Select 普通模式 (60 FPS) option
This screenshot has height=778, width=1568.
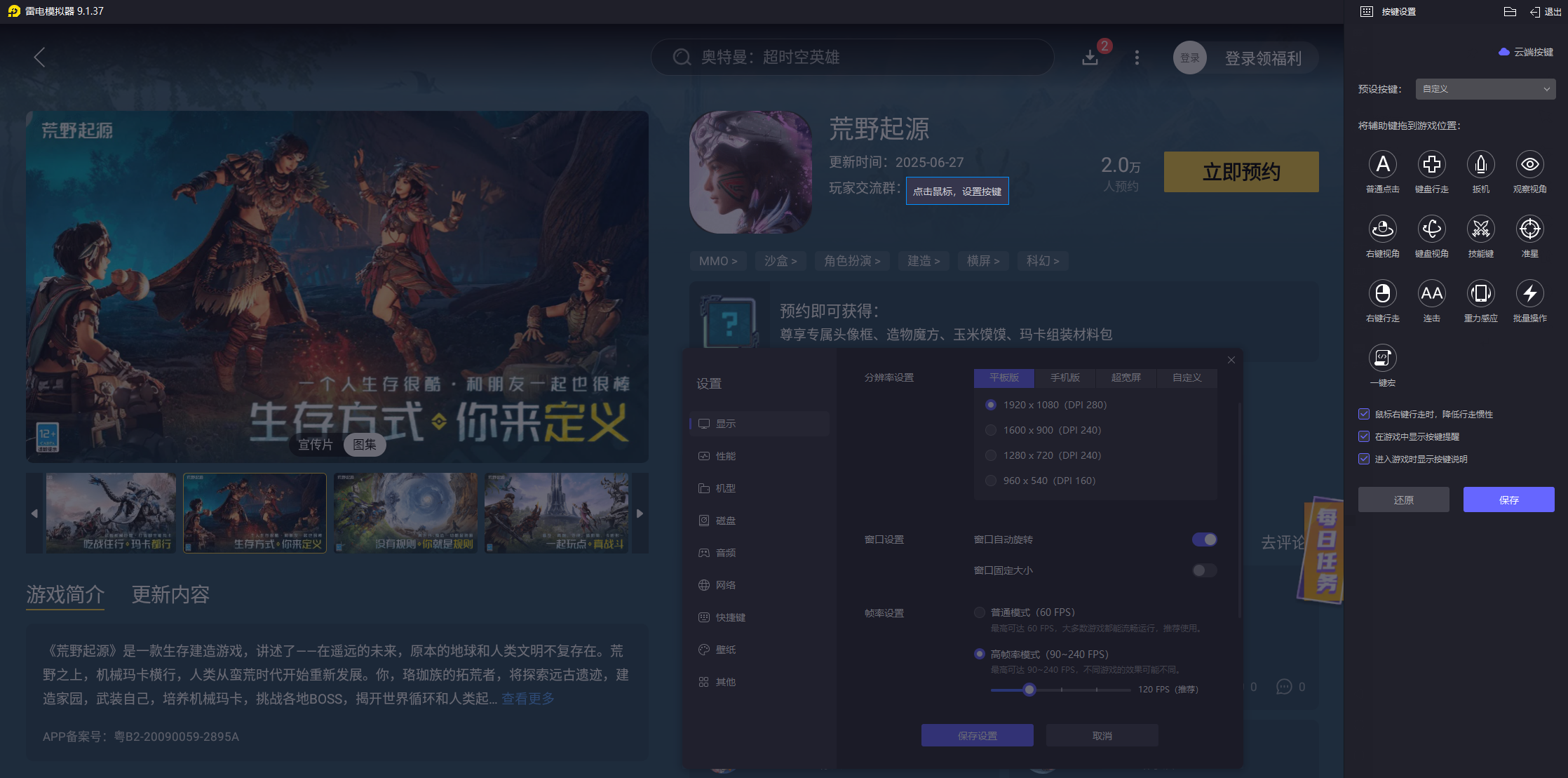980,612
